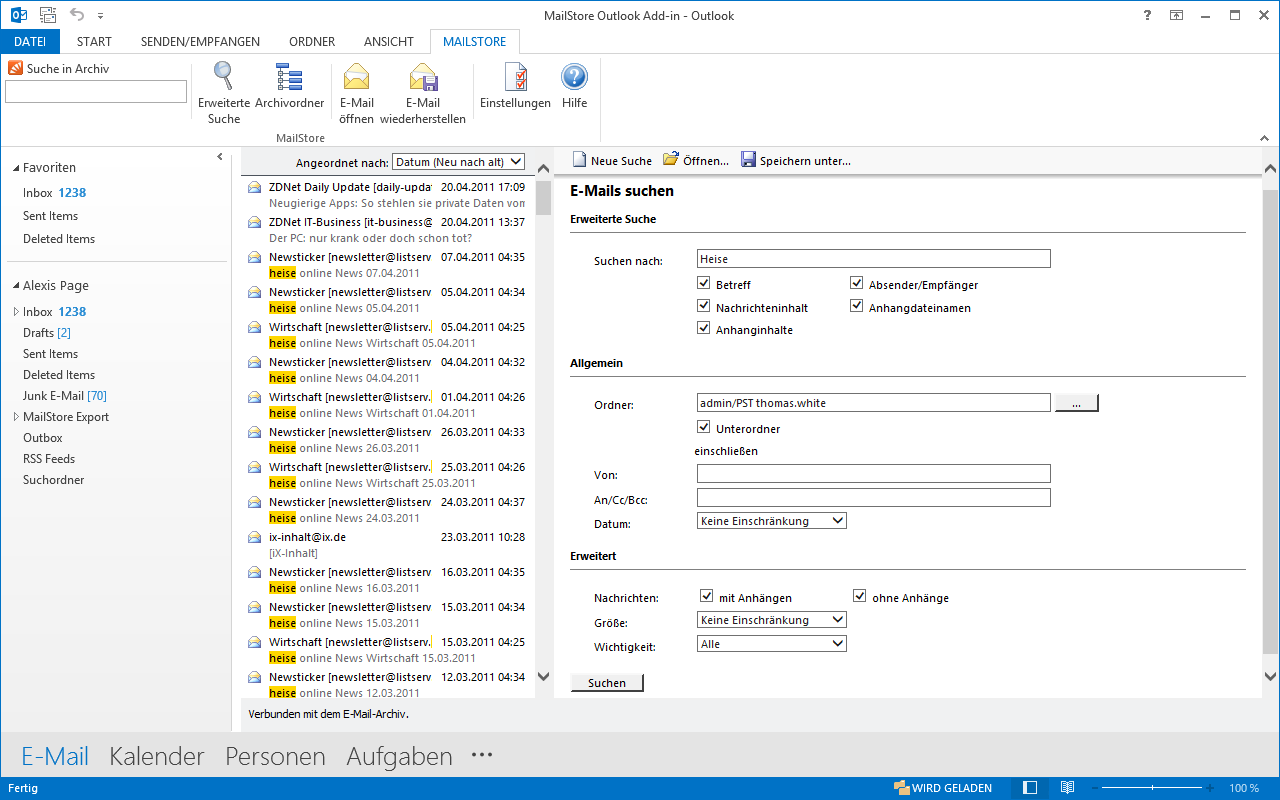Click the Suchen button
Image resolution: width=1280 pixels, height=800 pixels.
[x=607, y=683]
